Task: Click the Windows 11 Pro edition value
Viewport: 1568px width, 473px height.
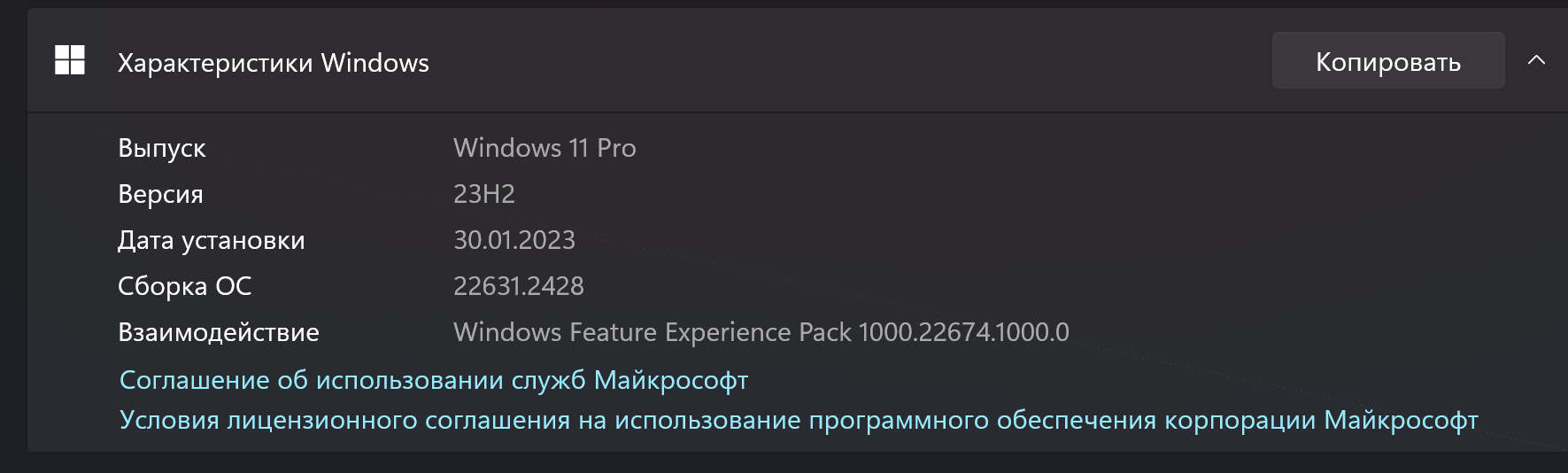Action: (545, 148)
